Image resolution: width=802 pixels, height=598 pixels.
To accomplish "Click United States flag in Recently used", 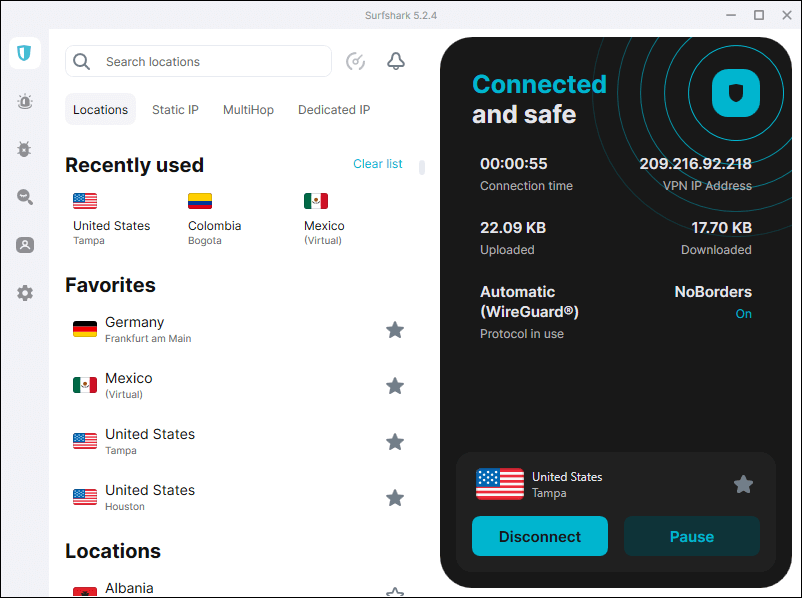I will coord(85,201).
